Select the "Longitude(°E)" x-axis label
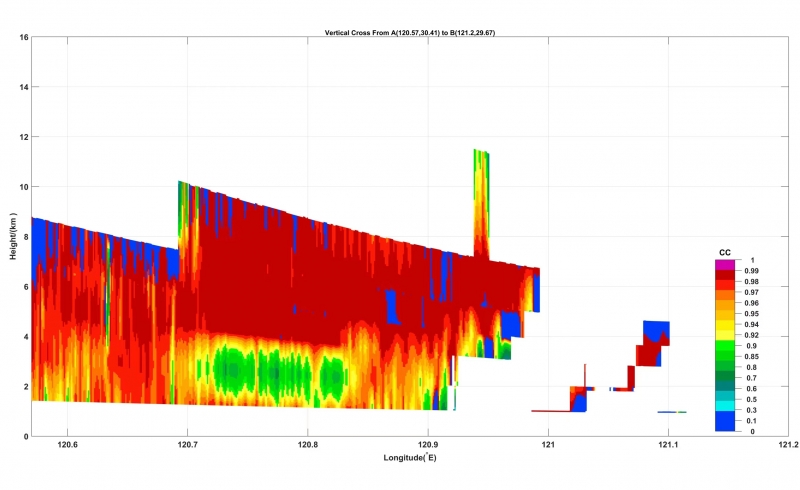This screenshot has width=800, height=490. [410, 458]
